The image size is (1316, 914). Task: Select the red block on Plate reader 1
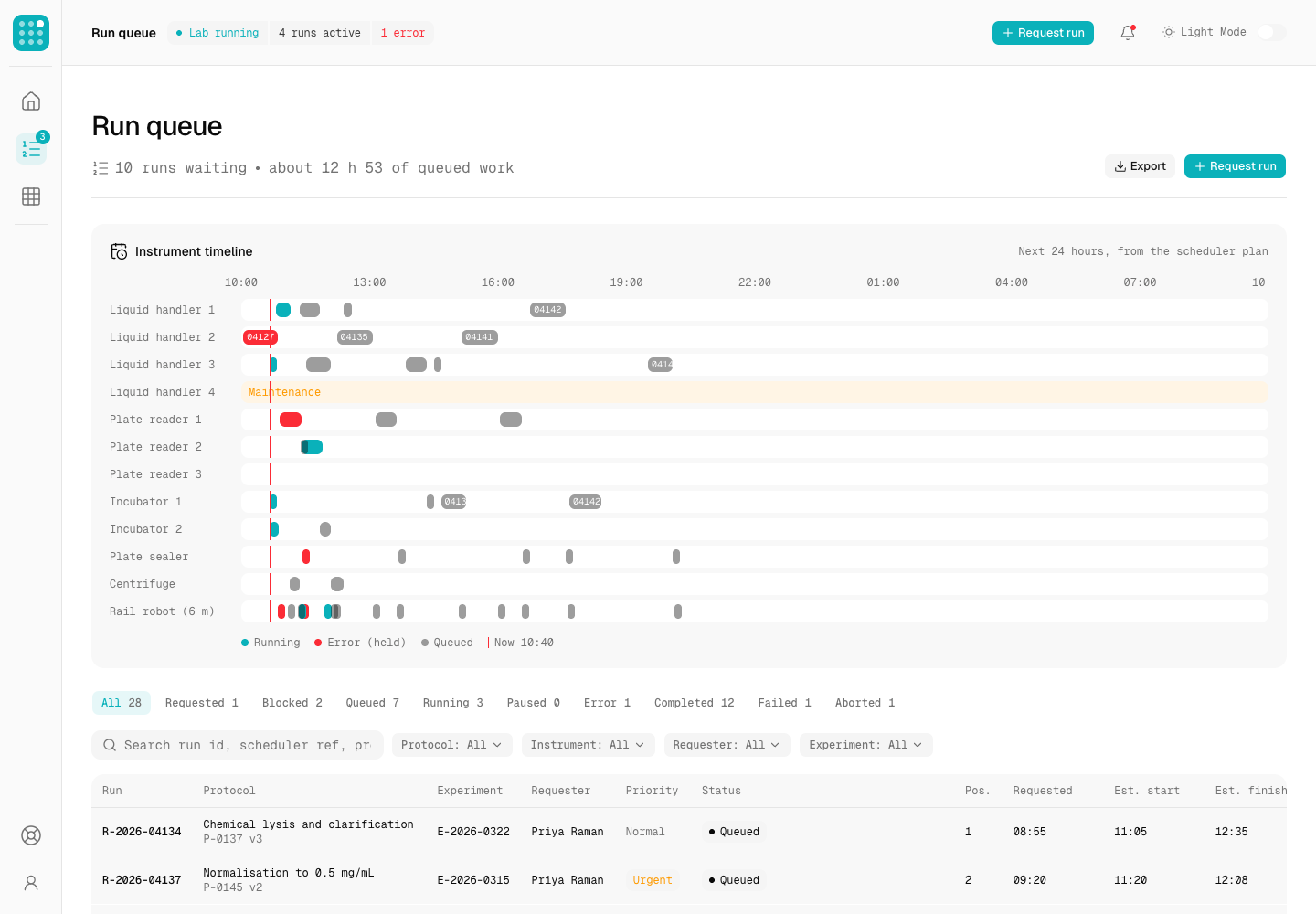291,420
